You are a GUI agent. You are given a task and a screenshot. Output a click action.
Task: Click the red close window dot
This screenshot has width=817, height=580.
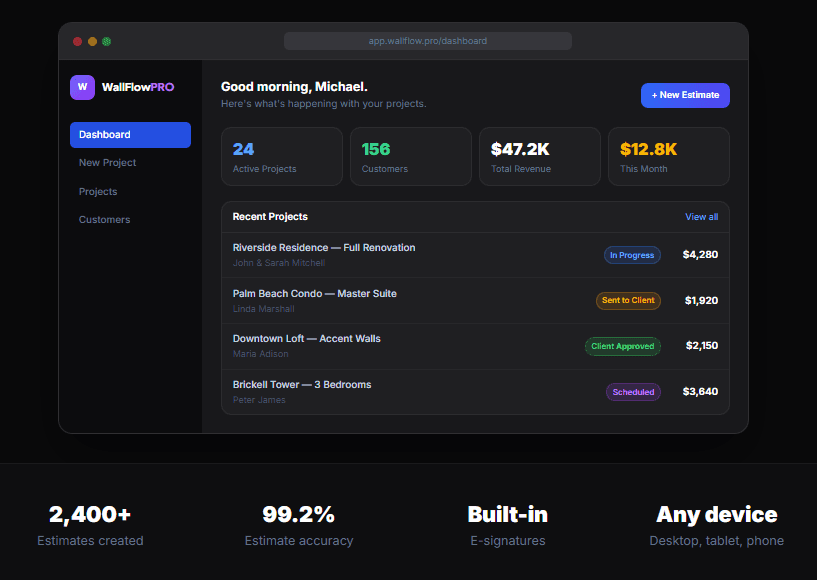click(x=78, y=42)
